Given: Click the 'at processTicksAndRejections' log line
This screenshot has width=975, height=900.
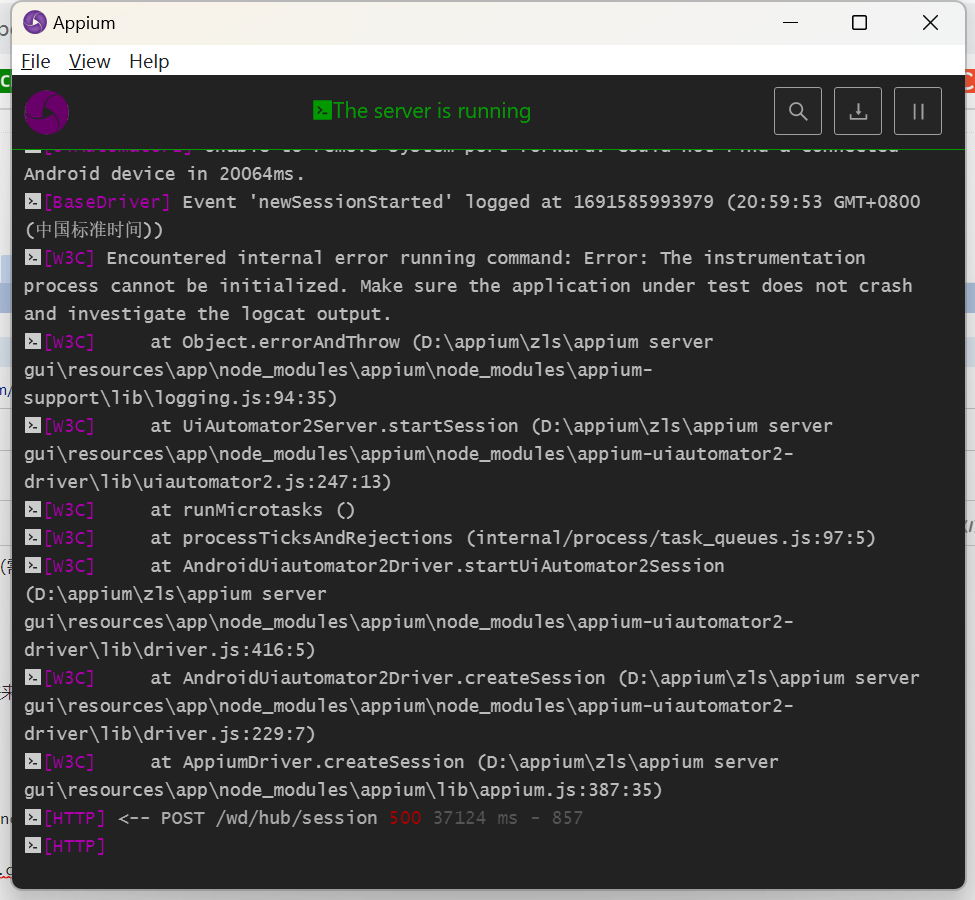Looking at the screenshot, I should point(512,538).
